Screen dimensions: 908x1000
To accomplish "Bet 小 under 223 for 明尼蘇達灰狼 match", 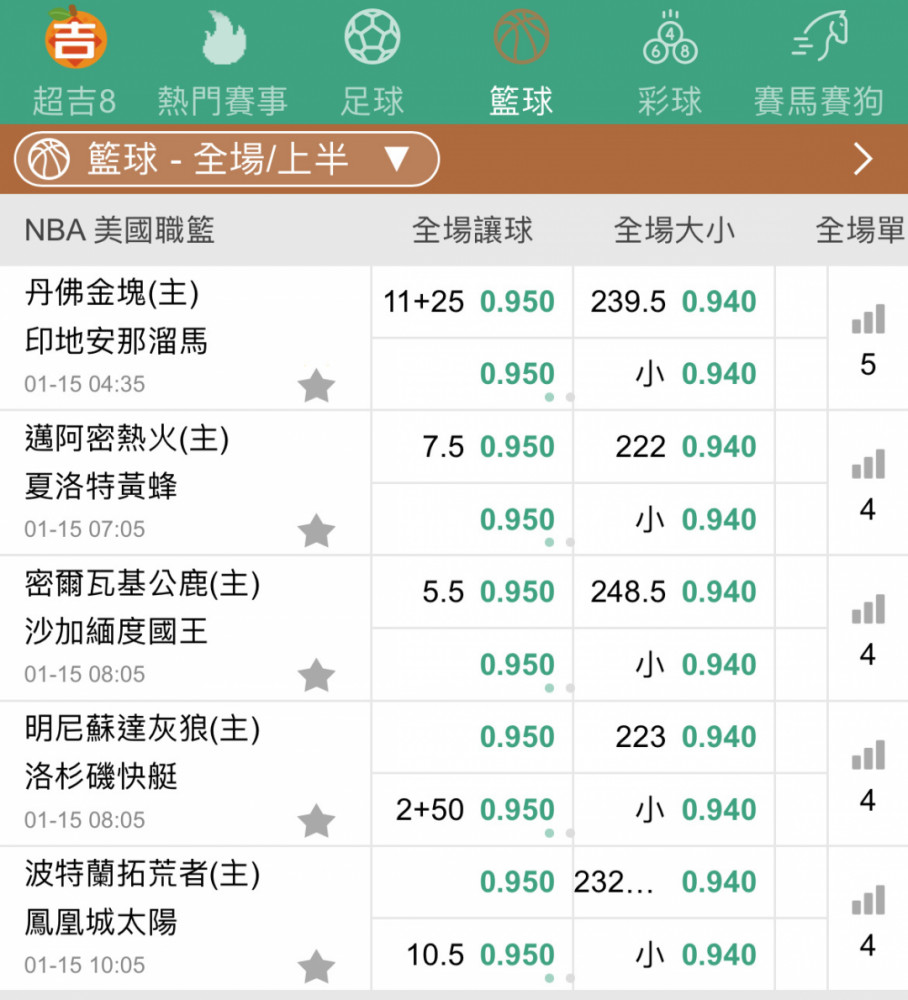I will 673,810.
